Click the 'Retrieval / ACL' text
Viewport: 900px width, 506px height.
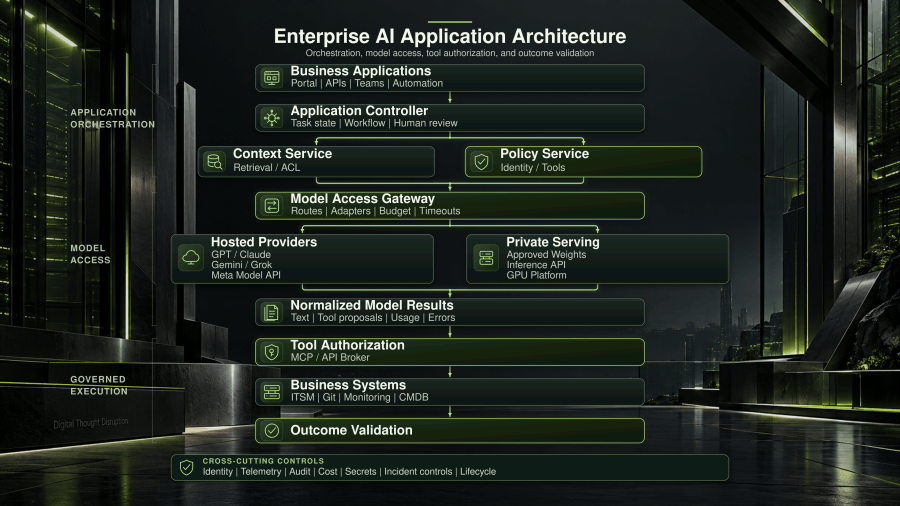pos(266,168)
